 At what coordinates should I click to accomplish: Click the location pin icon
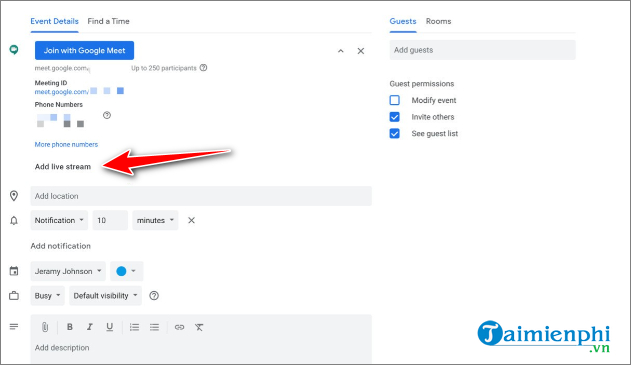[14, 196]
